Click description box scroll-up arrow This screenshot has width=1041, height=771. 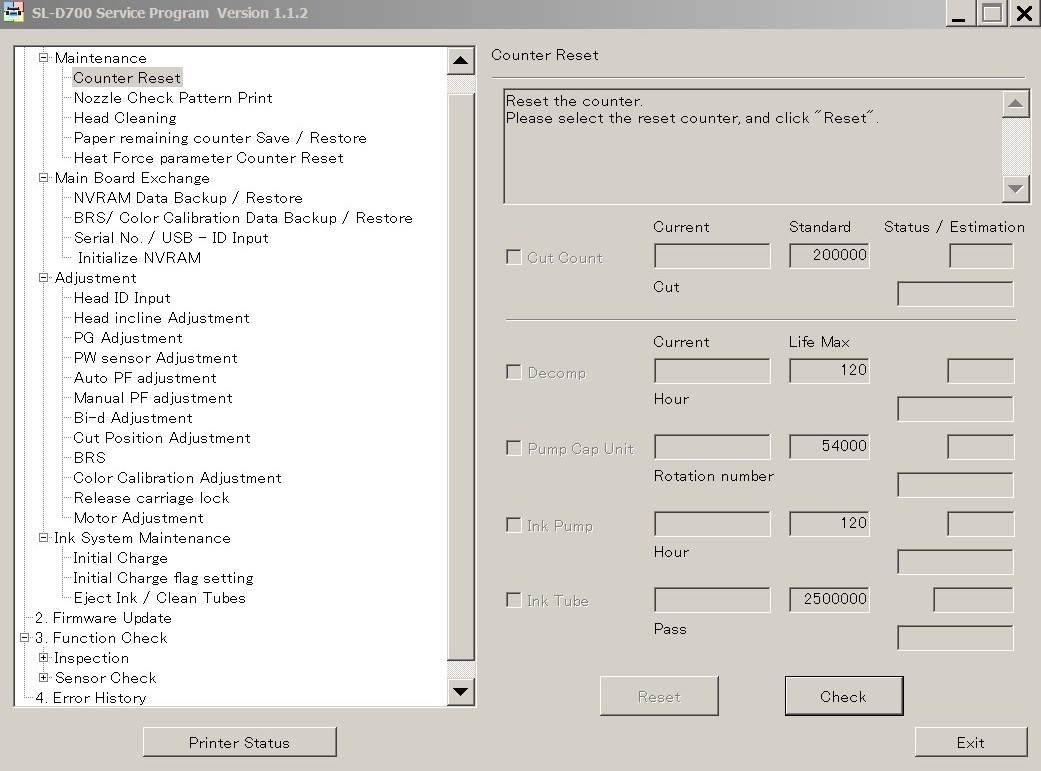(x=1015, y=103)
